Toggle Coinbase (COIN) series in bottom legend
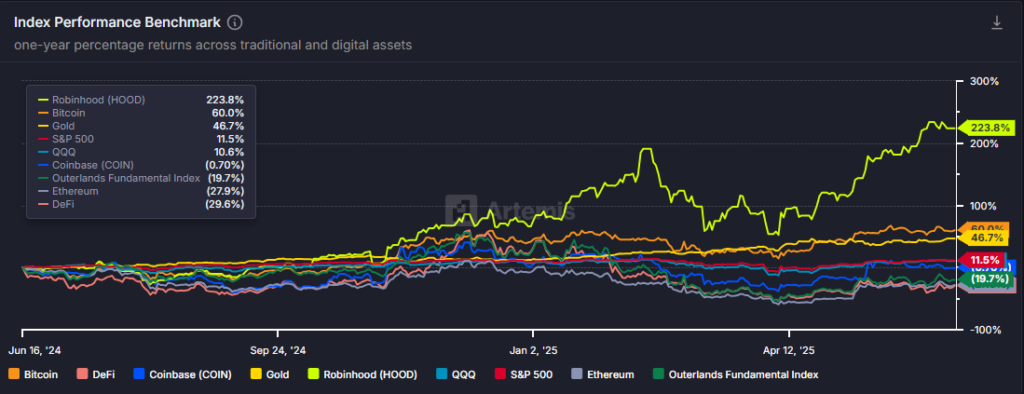The width and height of the screenshot is (1024, 394). pyautogui.click(x=182, y=374)
